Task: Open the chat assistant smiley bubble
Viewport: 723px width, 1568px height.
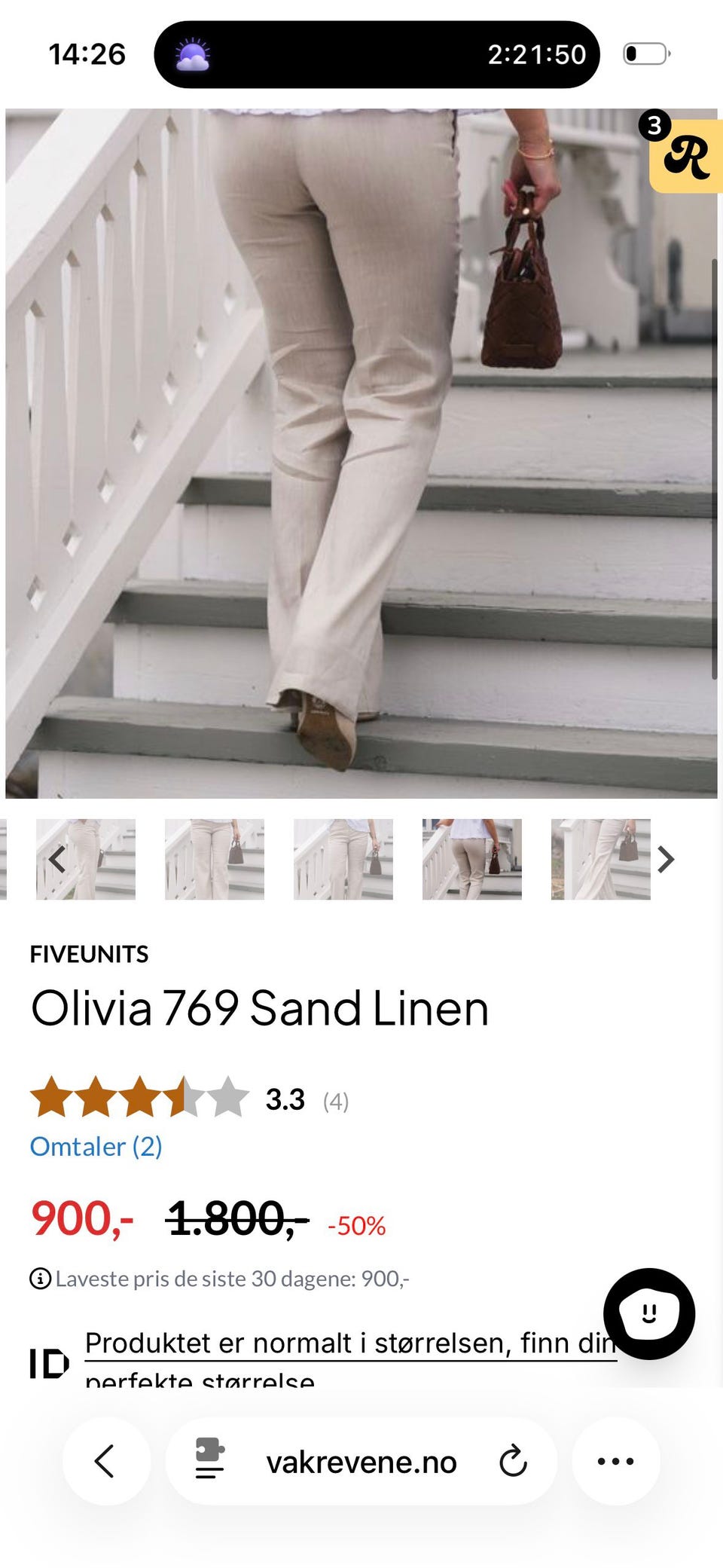Action: 648,1313
